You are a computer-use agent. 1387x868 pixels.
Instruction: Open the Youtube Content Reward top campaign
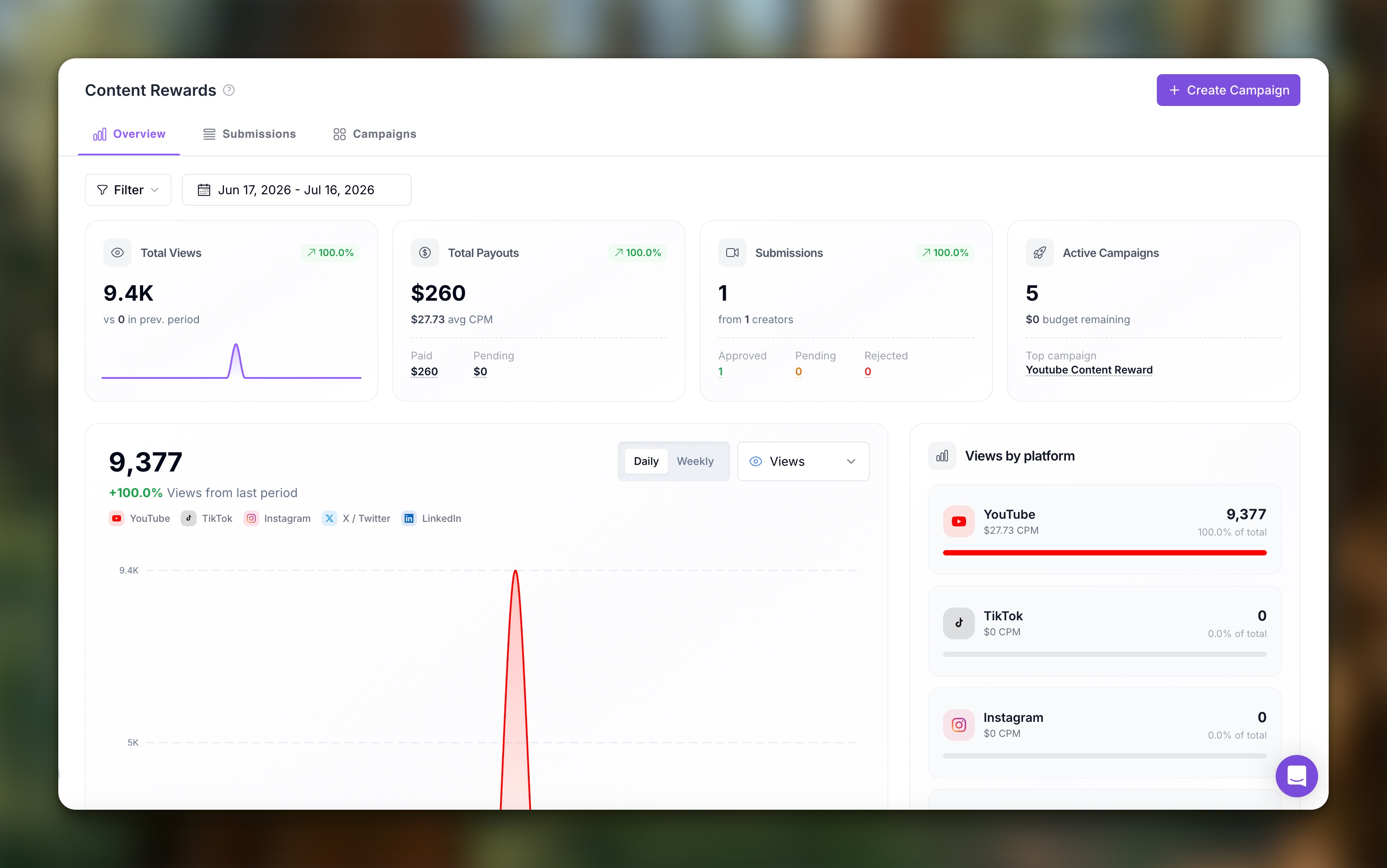pyautogui.click(x=1089, y=370)
